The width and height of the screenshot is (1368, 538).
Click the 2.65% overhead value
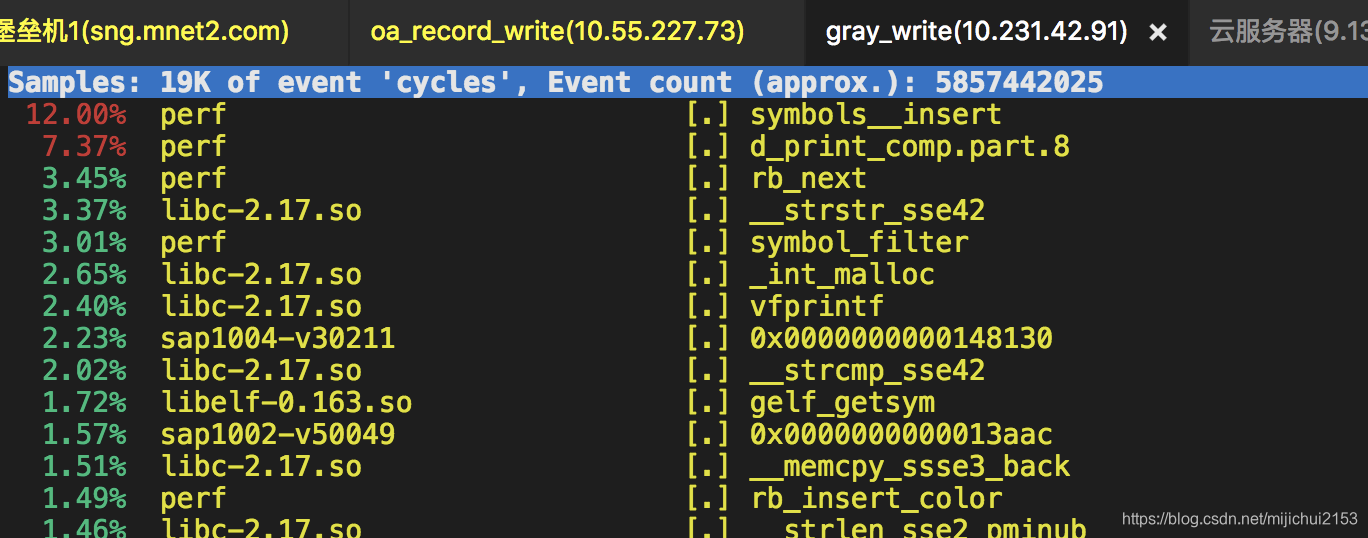tap(84, 275)
